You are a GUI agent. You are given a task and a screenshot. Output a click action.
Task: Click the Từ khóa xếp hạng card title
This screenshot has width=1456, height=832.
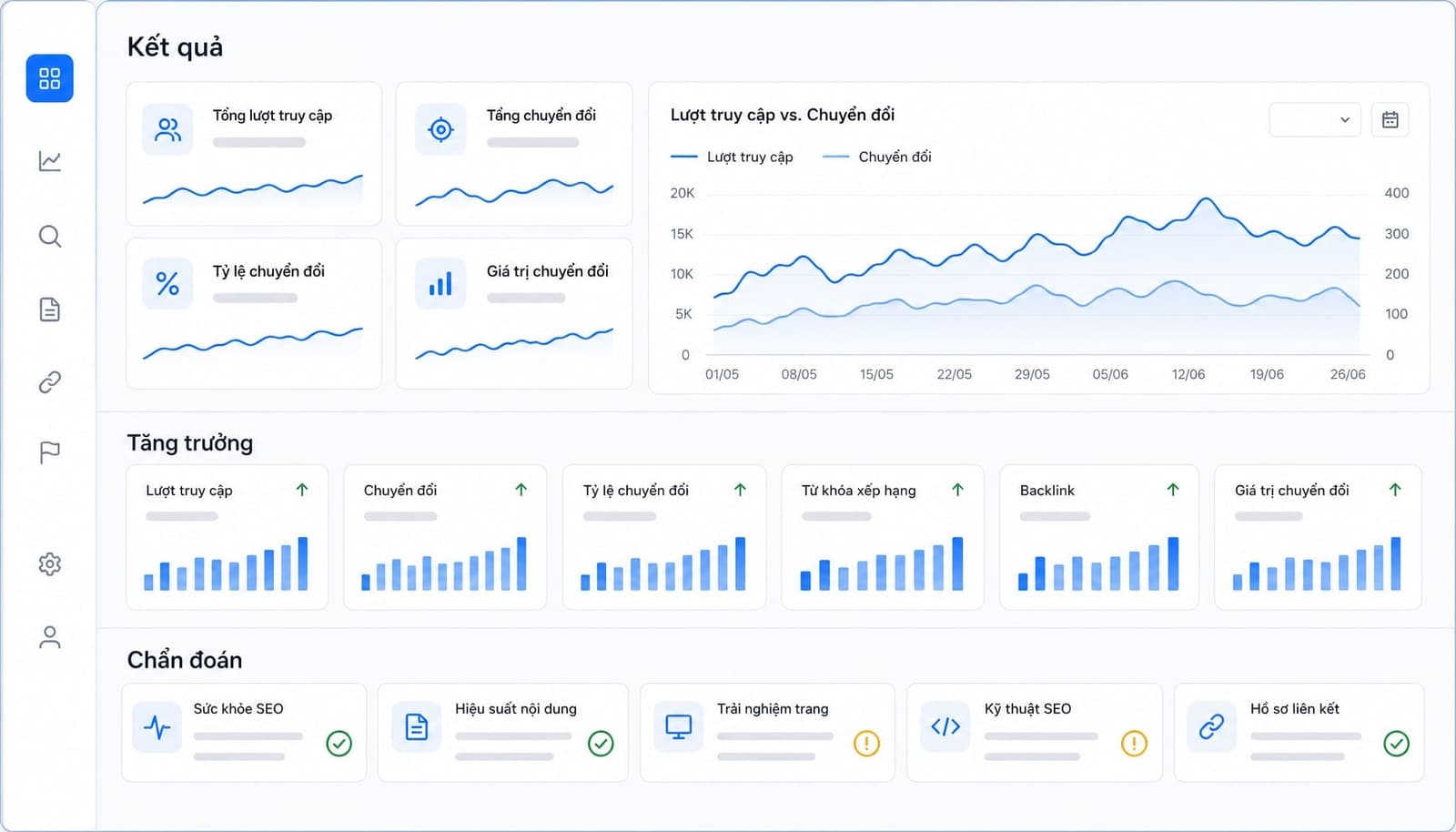859,490
